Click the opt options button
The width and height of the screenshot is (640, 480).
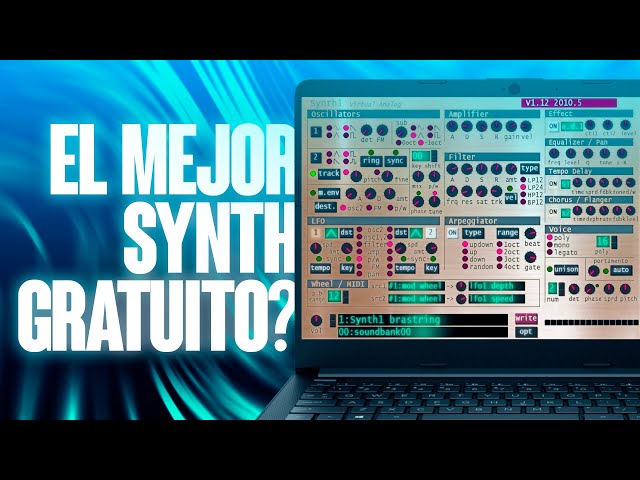[526, 332]
